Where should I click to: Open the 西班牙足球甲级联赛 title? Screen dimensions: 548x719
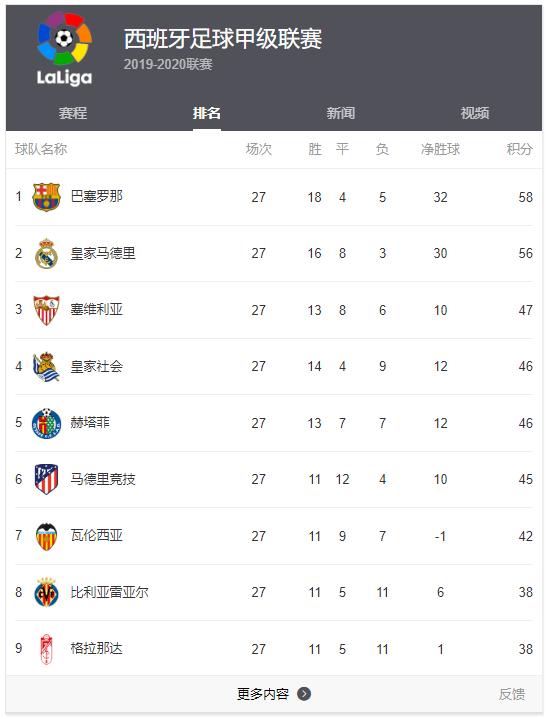(223, 39)
